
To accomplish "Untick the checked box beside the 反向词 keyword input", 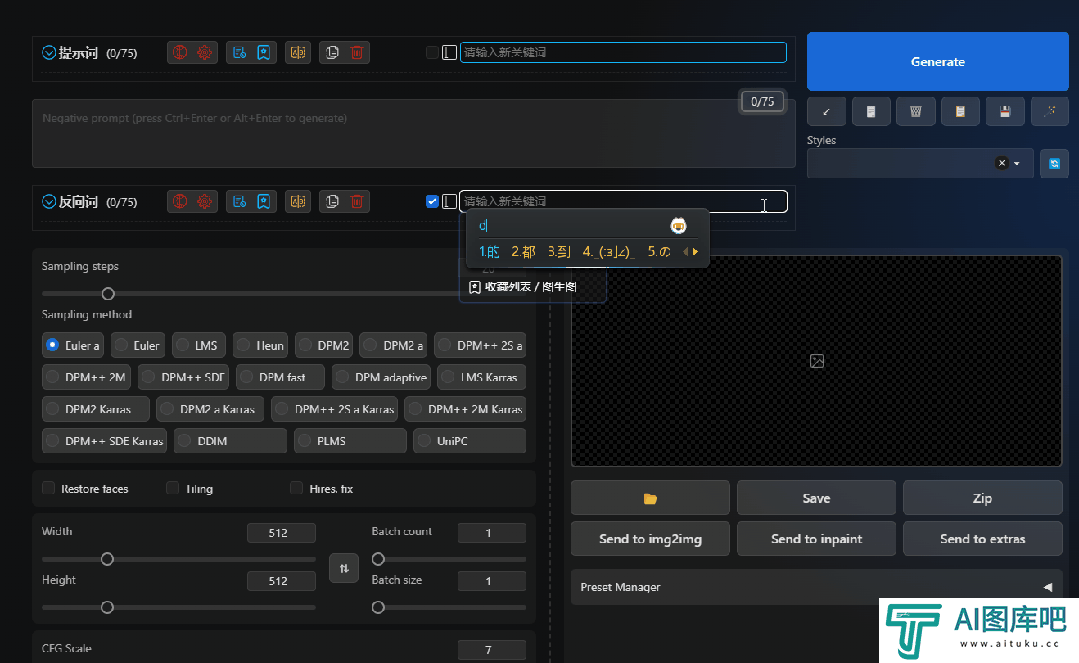I will click(x=432, y=202).
